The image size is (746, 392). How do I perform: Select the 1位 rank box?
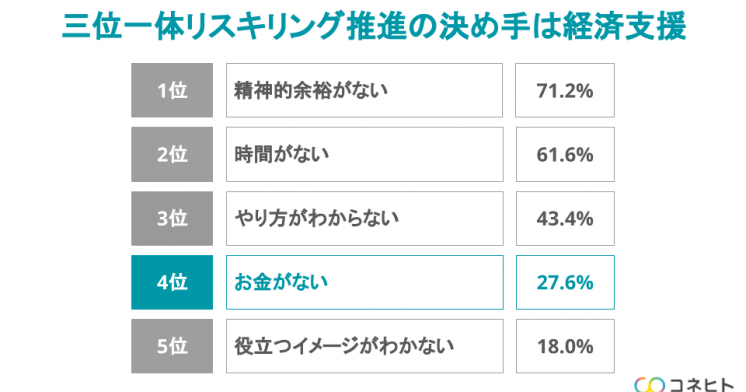tap(172, 90)
